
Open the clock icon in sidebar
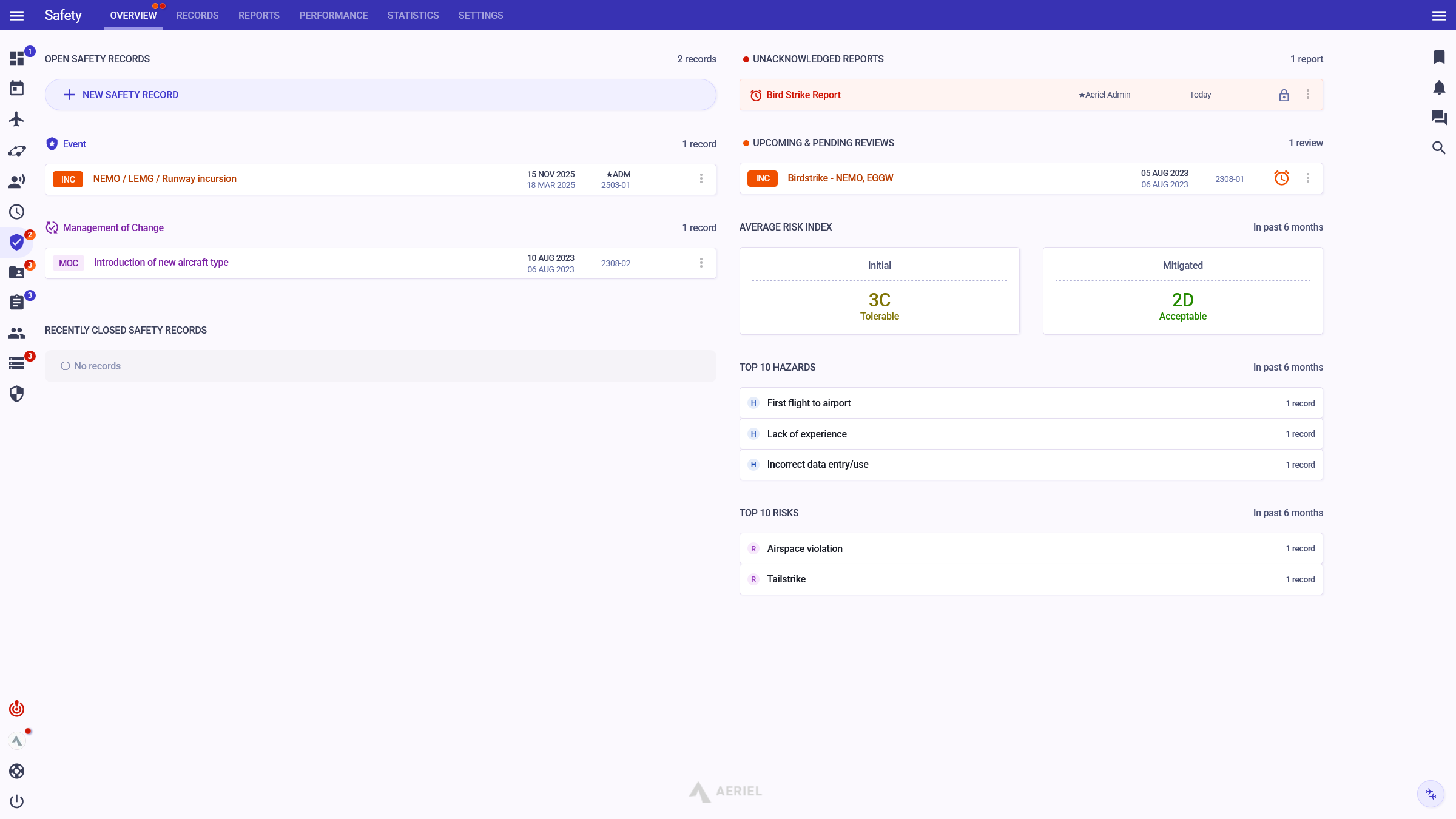coord(16,212)
